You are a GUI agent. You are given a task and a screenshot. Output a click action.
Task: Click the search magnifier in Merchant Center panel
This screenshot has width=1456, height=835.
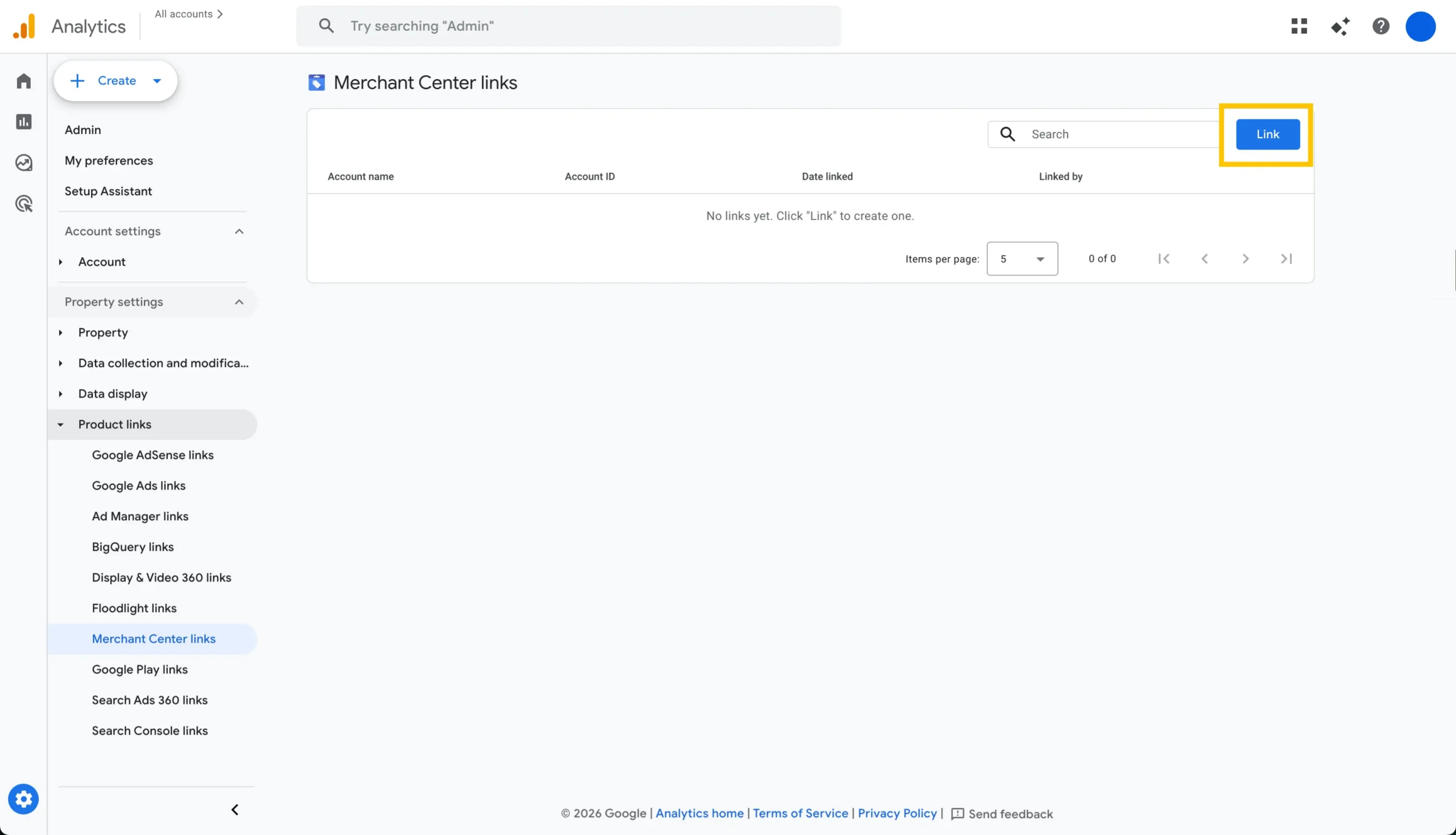coord(1008,134)
